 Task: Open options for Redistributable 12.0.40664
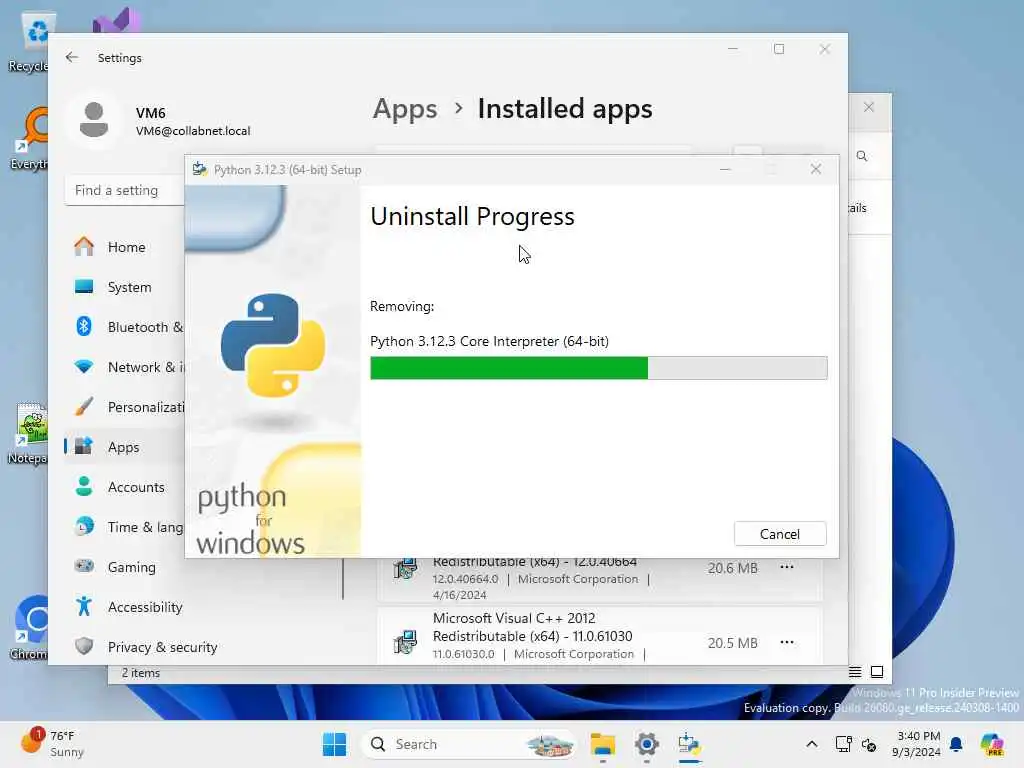[x=787, y=567]
